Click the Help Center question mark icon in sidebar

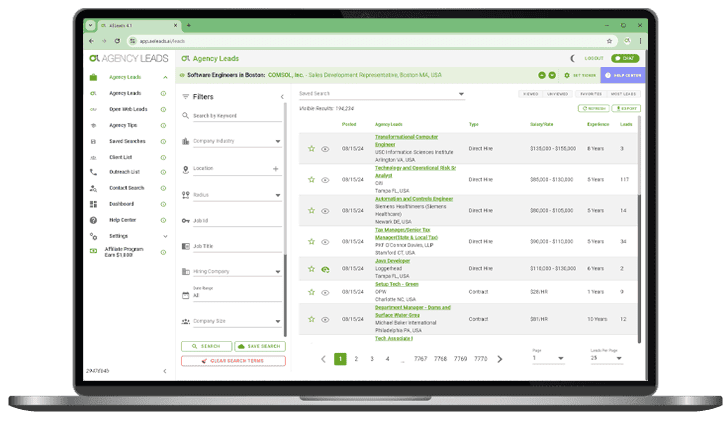coord(93,220)
